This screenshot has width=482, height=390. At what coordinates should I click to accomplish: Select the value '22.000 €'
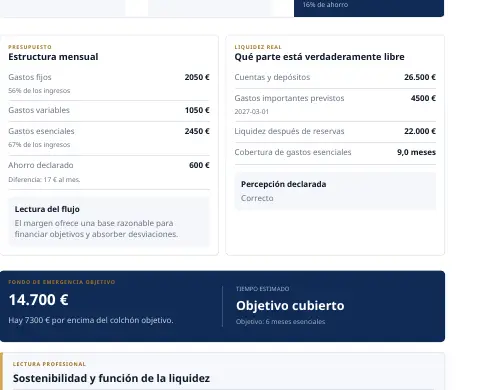pyautogui.click(x=420, y=131)
